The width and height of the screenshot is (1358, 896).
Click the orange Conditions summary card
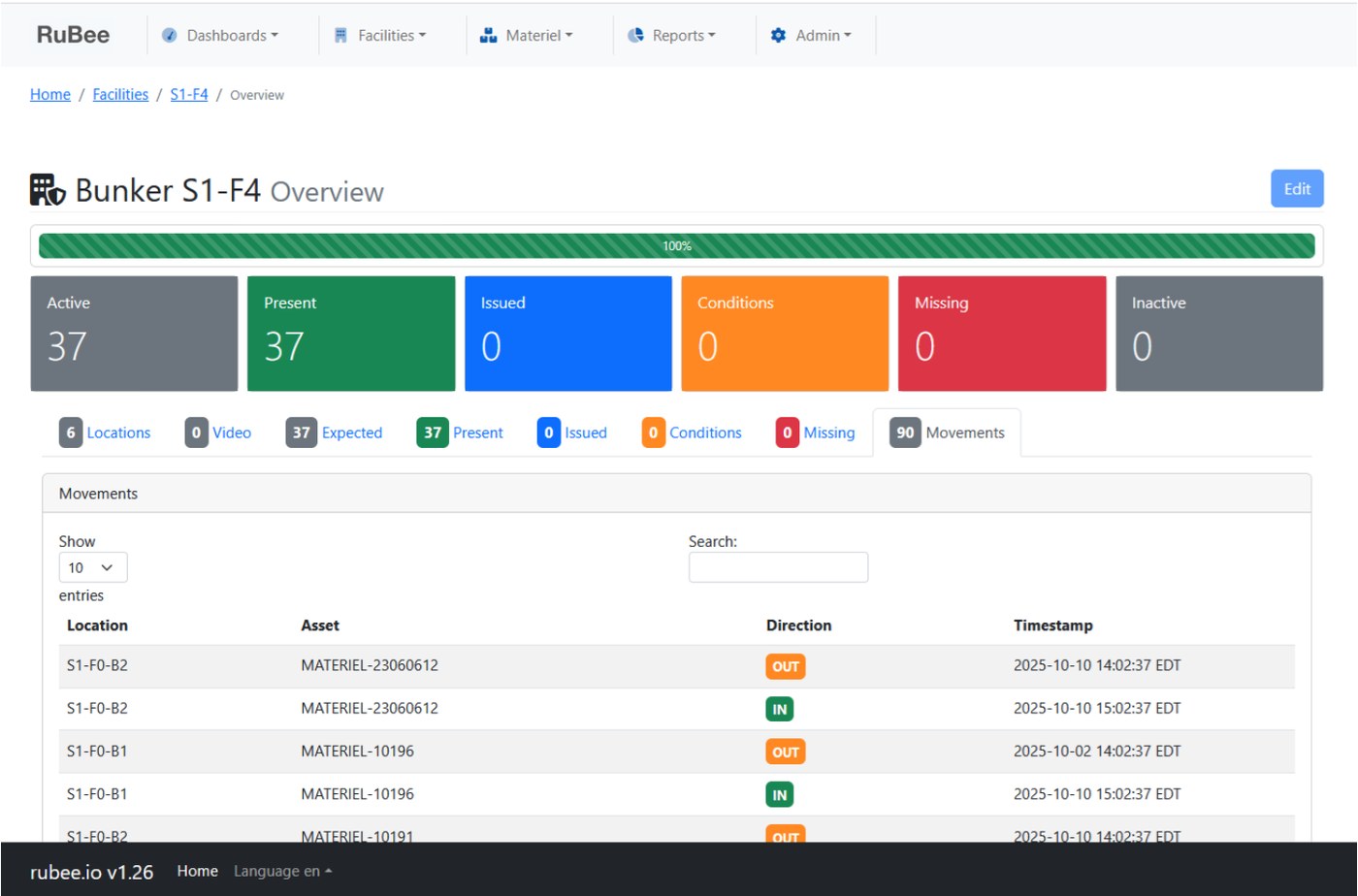coord(785,334)
